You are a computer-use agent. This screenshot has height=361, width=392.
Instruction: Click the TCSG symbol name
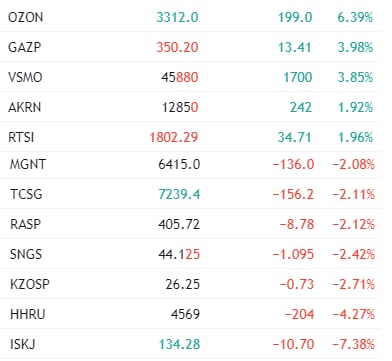click(26, 194)
